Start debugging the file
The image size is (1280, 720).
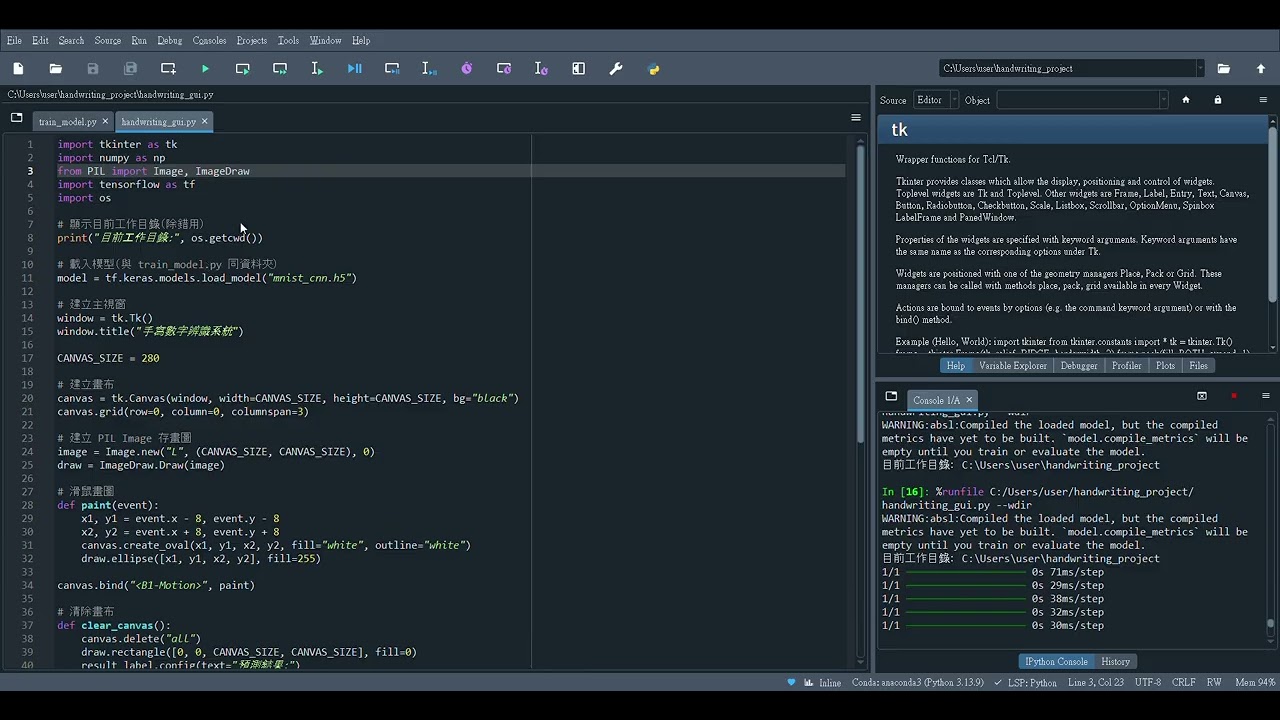(x=355, y=69)
